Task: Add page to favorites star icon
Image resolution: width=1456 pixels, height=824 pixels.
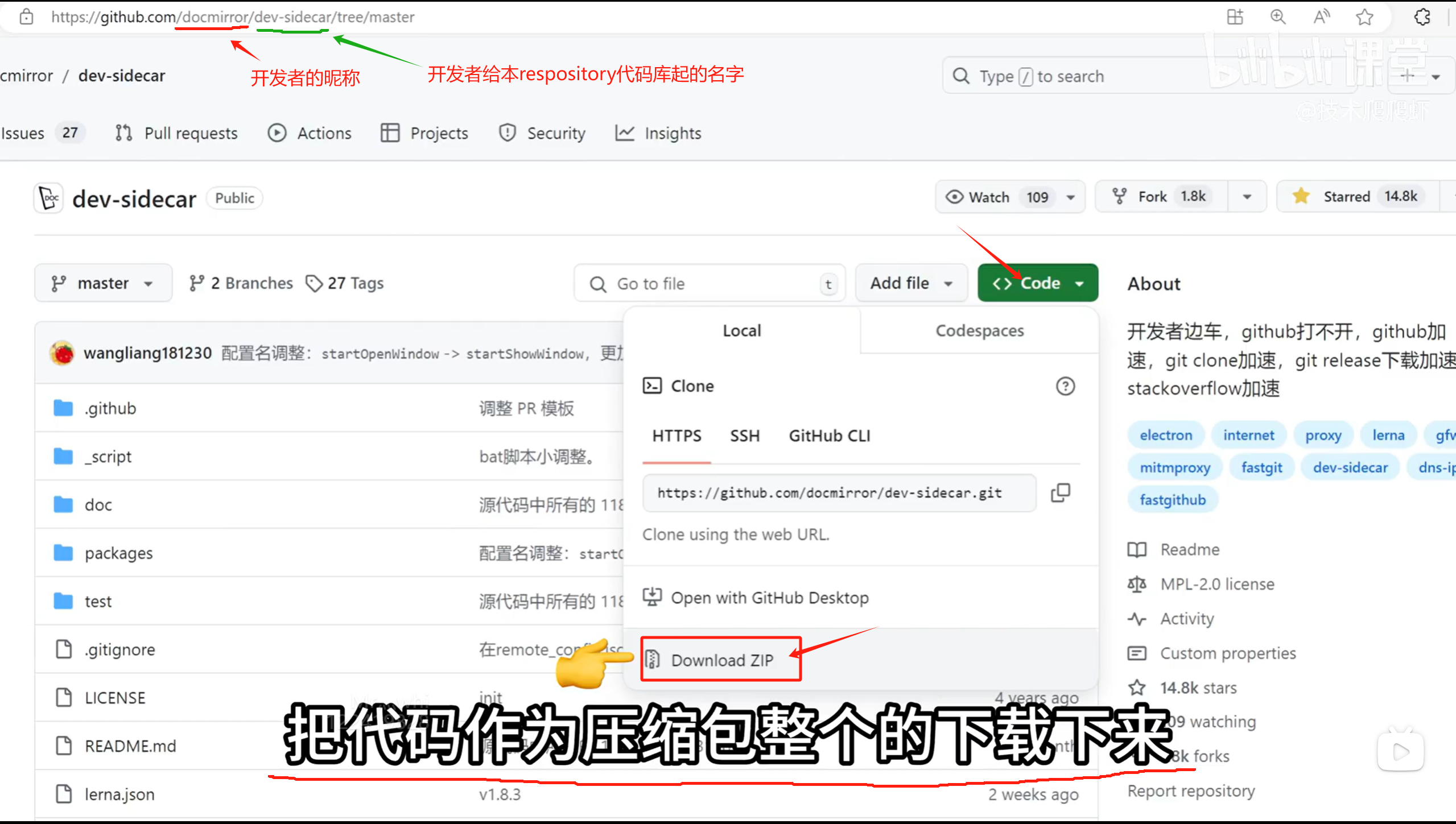Action: (x=1364, y=17)
